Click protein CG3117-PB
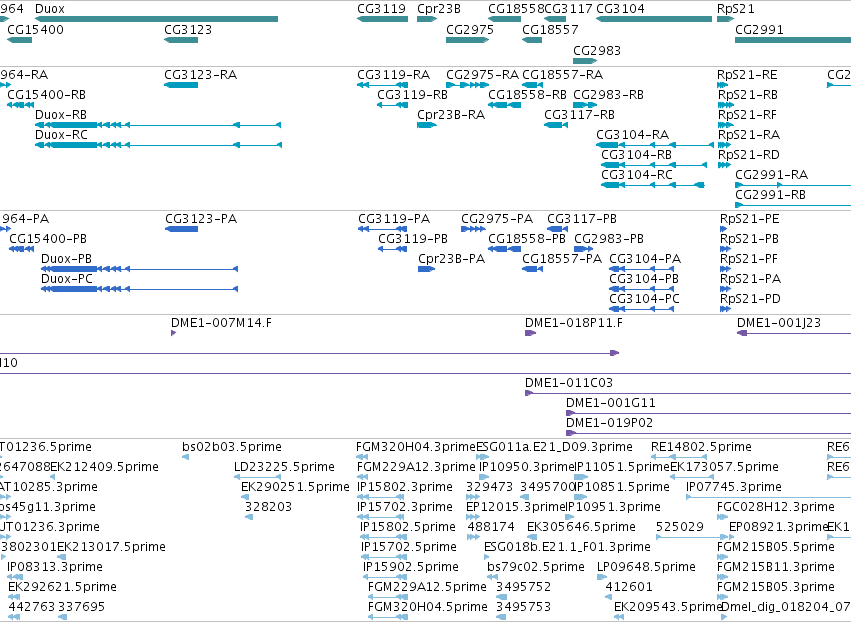 click(582, 219)
